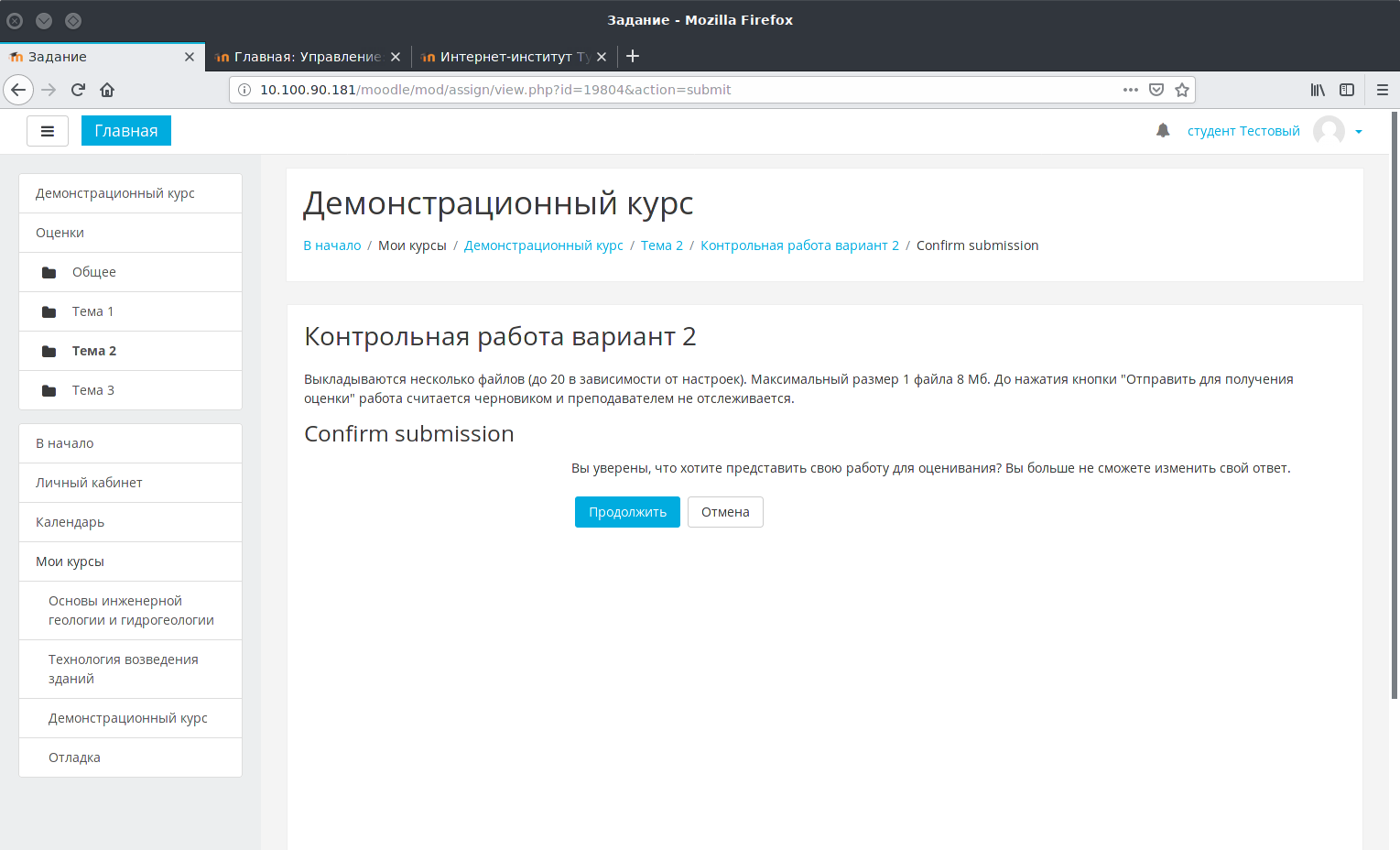Close the Главная: Управление tab

[396, 57]
